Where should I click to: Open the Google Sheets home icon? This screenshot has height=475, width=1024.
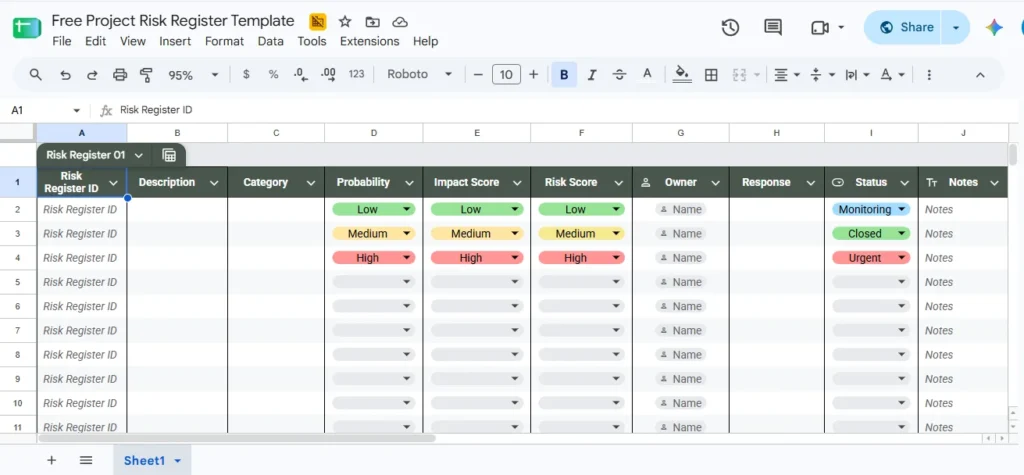(27, 28)
